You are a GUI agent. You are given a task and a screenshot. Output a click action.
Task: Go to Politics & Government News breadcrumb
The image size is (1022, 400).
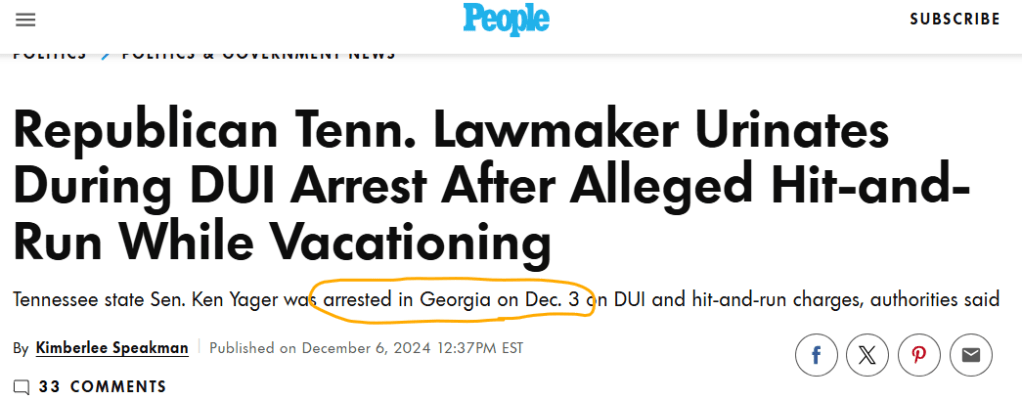(x=258, y=54)
